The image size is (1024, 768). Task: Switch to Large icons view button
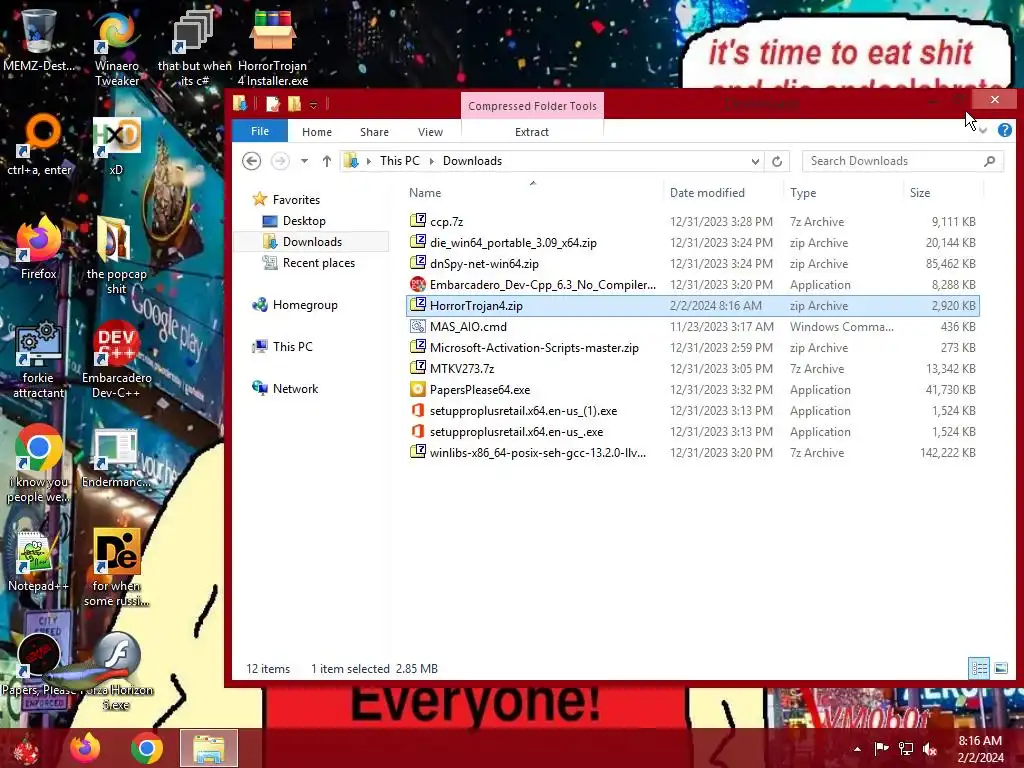tap(1000, 668)
